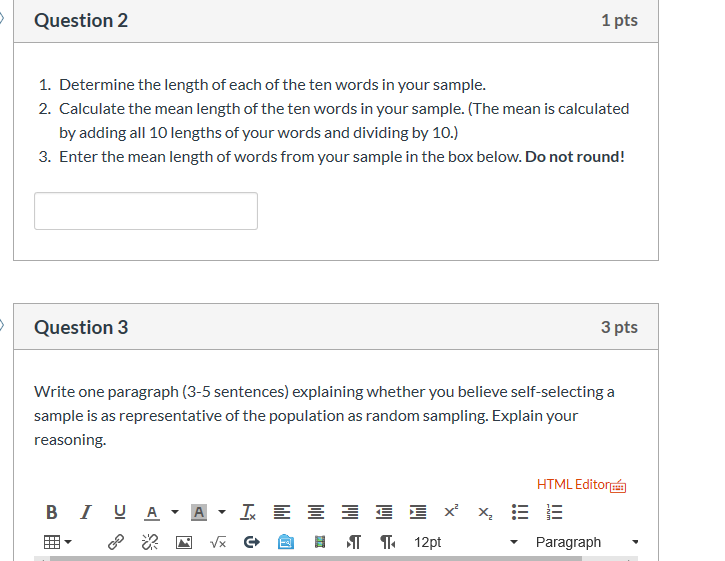Increase indent icon
725x561 pixels.
pos(418,512)
